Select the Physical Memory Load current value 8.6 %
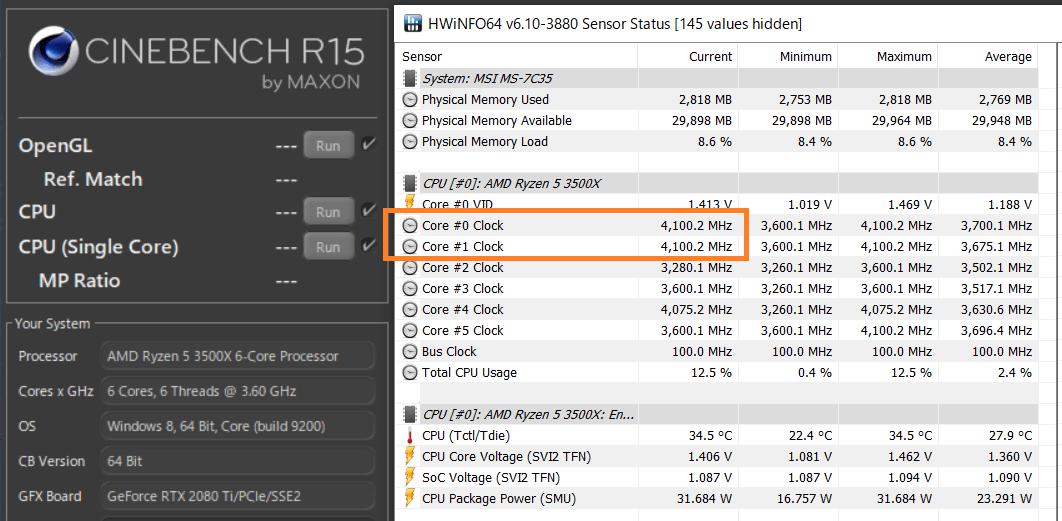1062x521 pixels. click(714, 142)
